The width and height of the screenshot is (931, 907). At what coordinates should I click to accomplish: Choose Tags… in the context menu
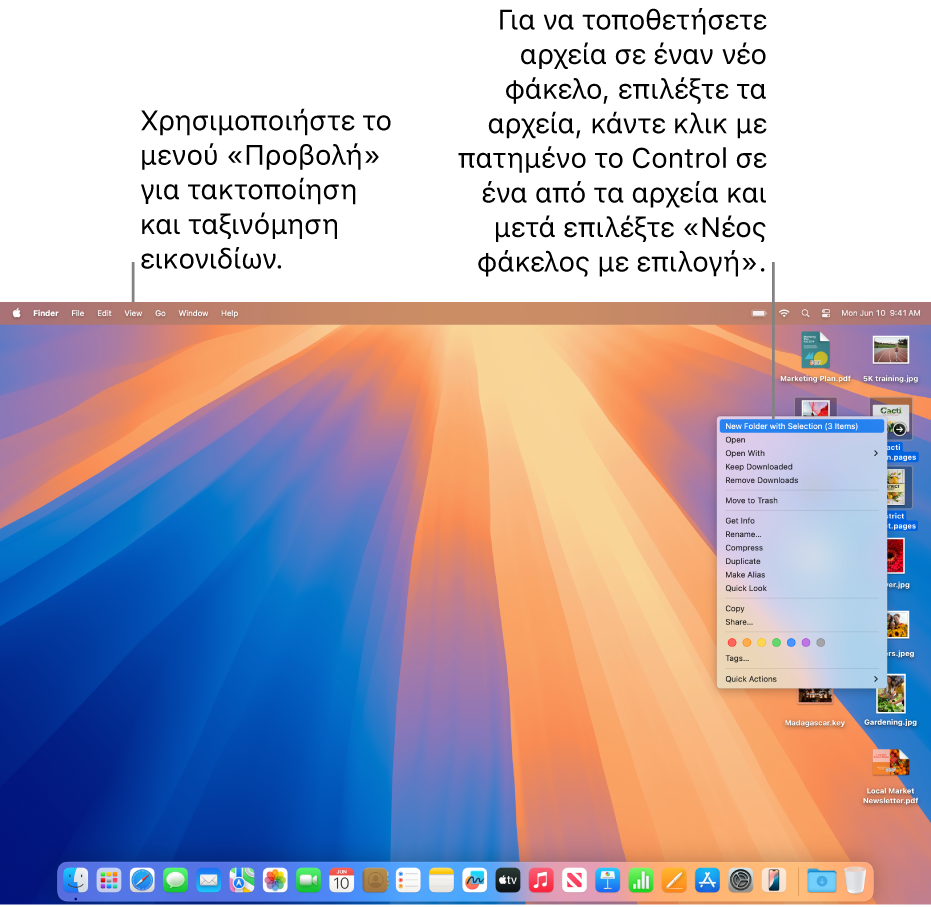802,658
